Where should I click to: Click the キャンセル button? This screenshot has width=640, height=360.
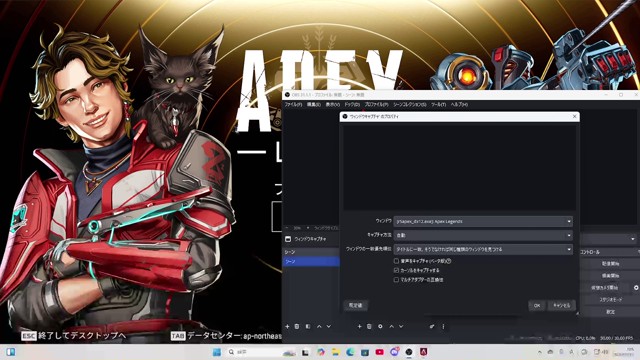[562, 305]
